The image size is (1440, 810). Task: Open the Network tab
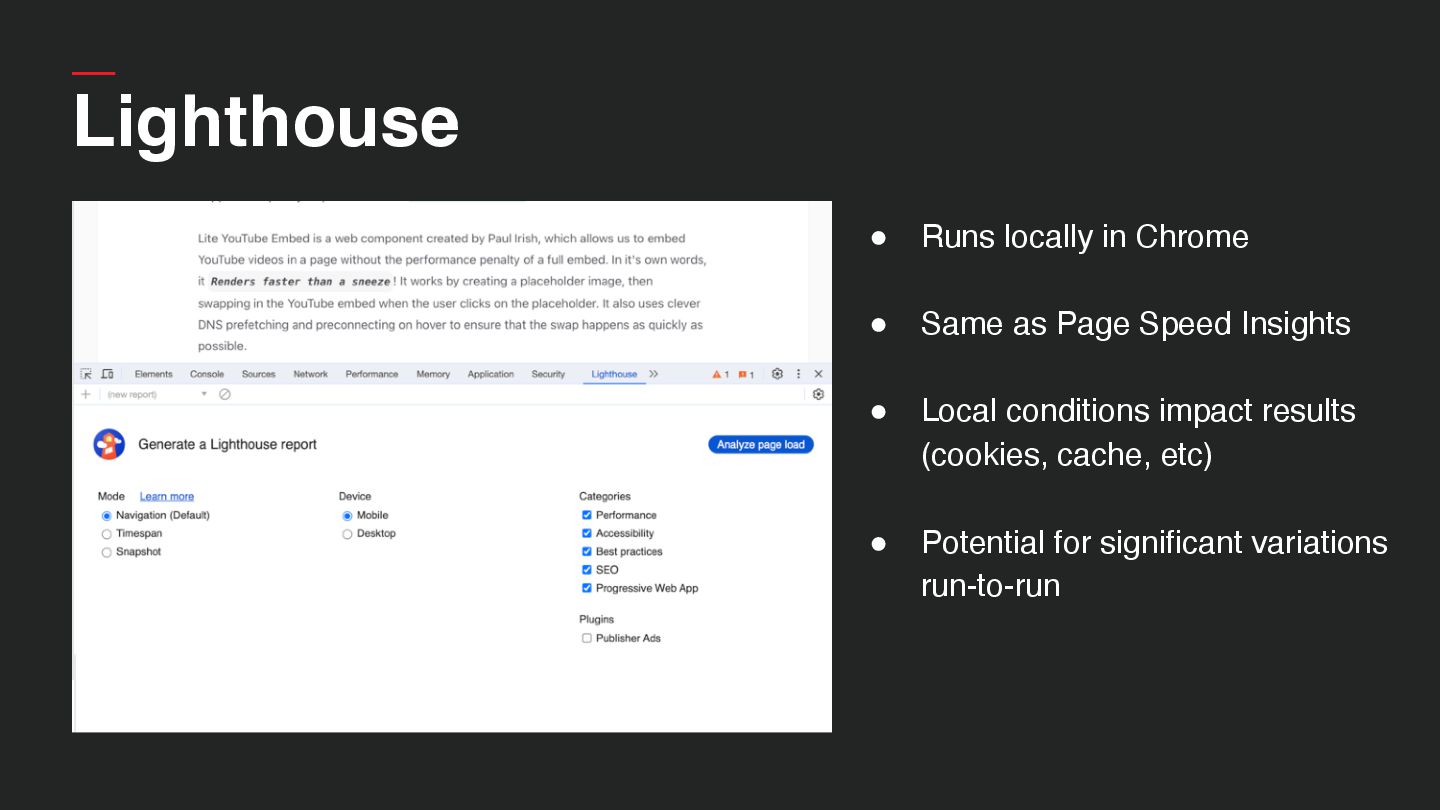310,374
